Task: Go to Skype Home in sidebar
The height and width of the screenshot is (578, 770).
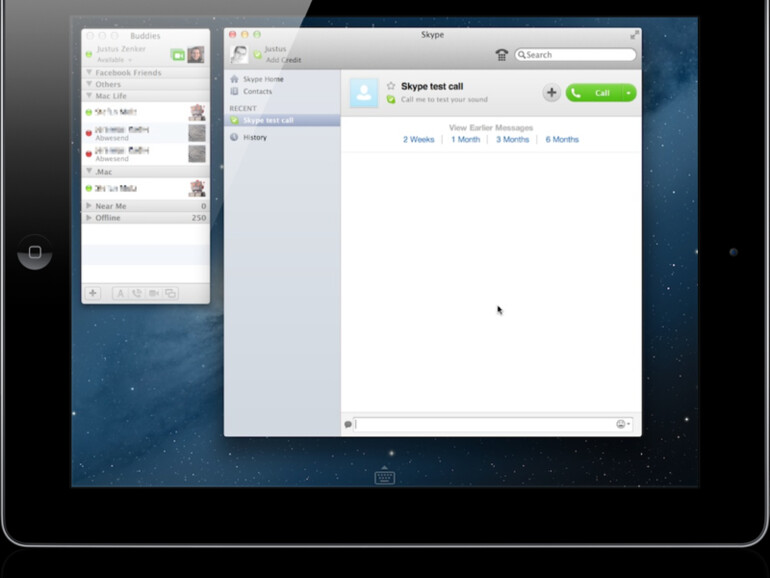Action: (262, 79)
